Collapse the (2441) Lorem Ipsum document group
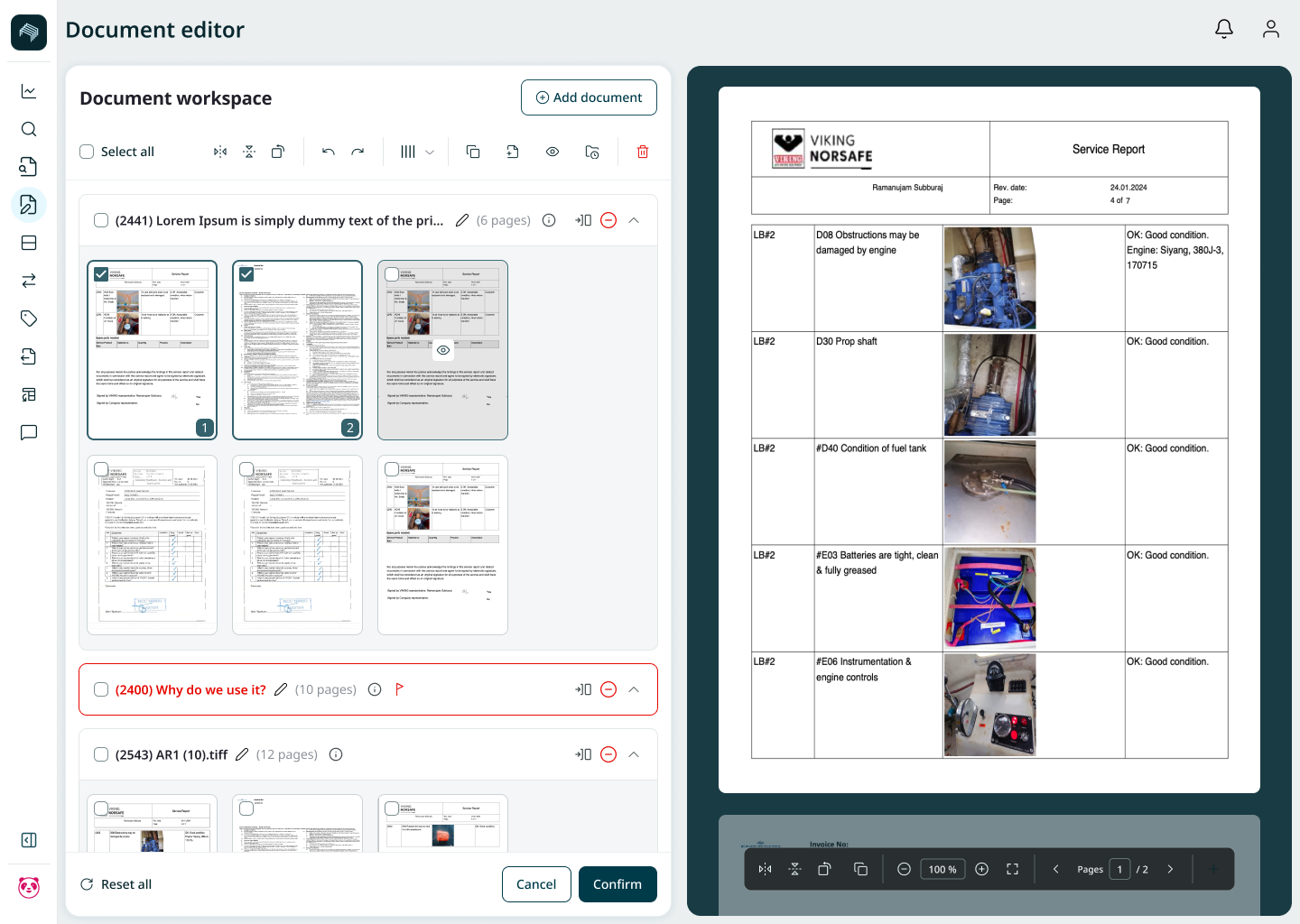1300x924 pixels. point(634,220)
